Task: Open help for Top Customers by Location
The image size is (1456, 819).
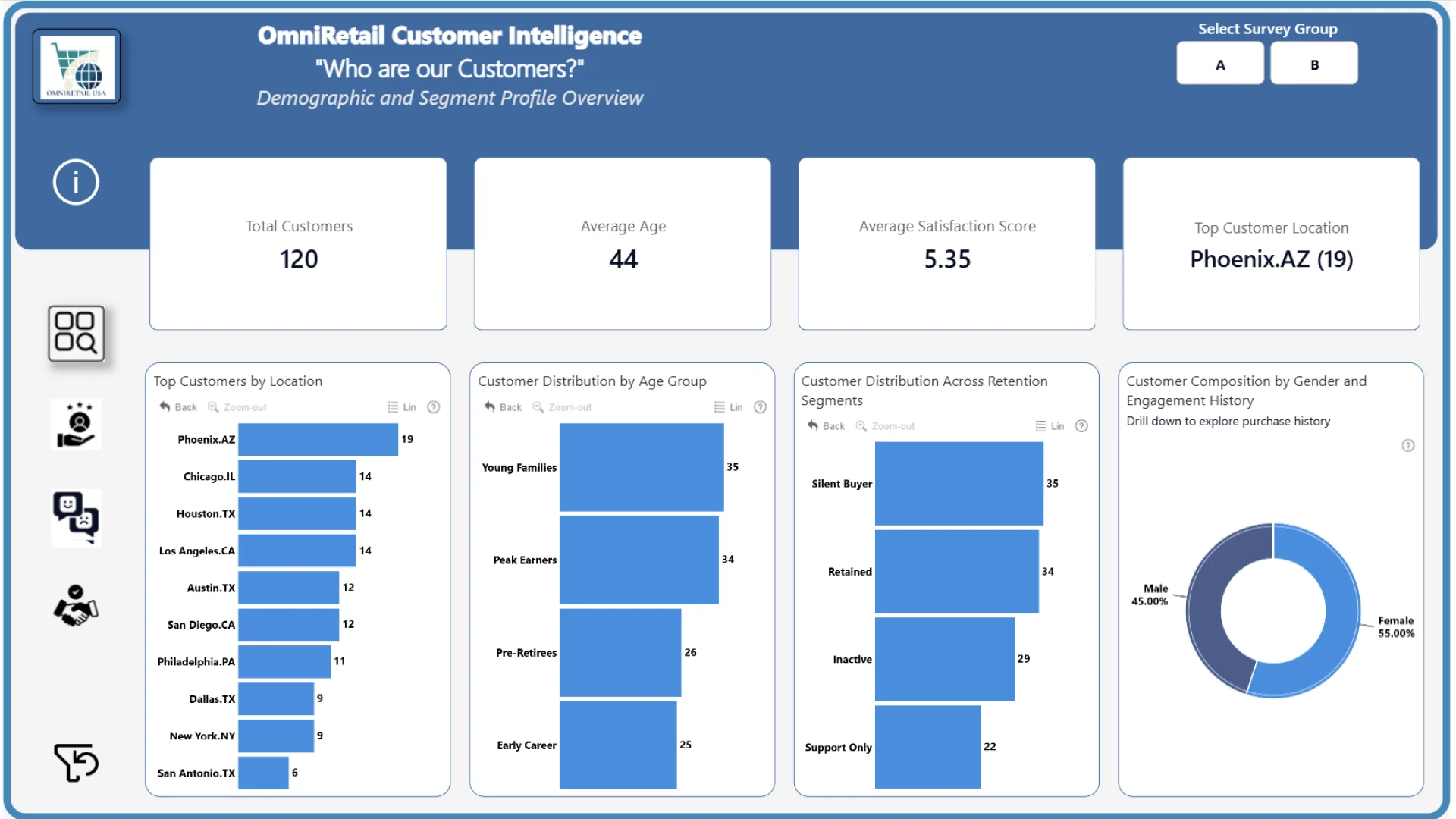Action: point(434,407)
